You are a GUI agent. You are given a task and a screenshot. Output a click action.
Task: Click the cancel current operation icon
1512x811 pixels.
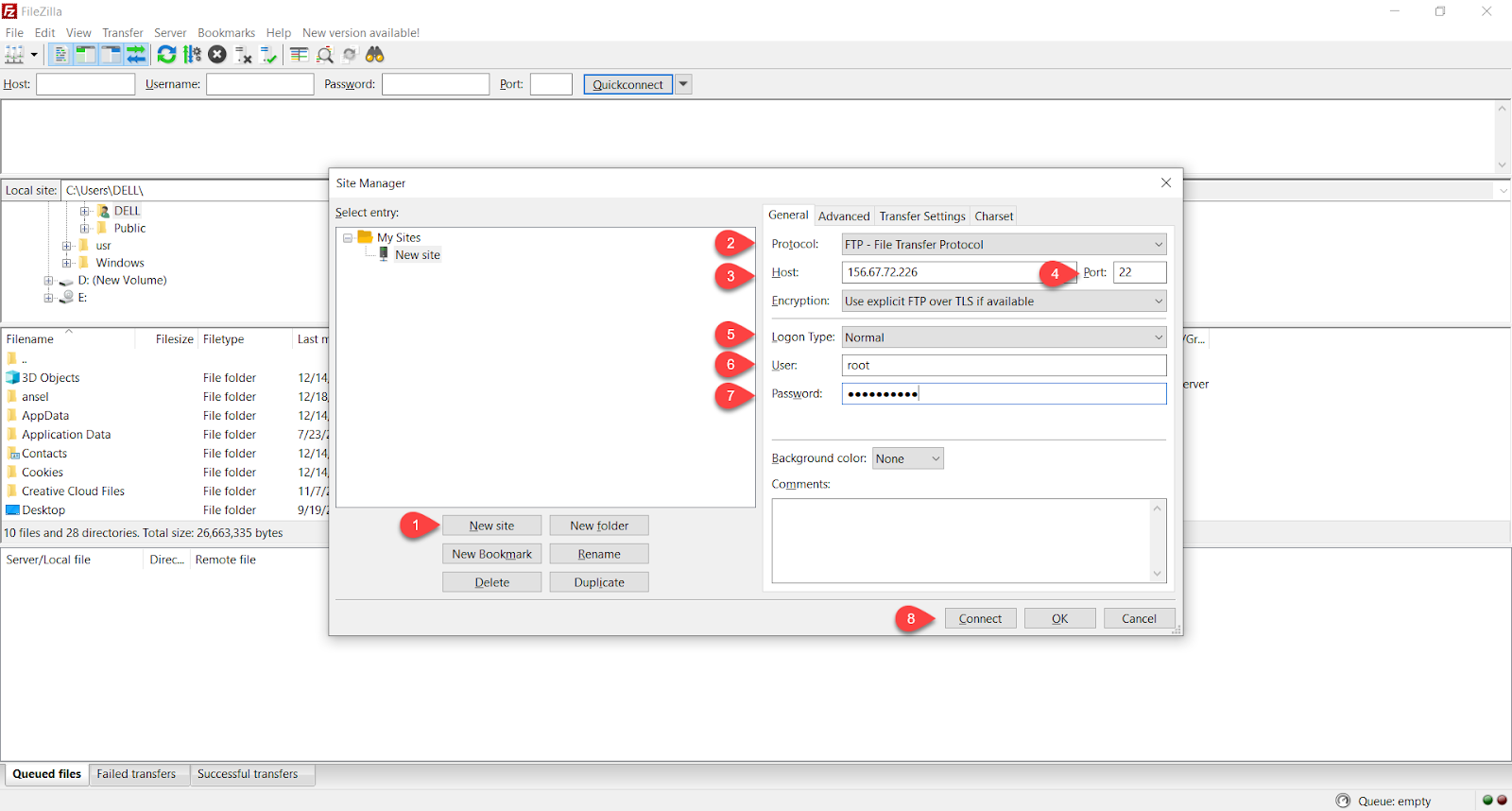(217, 55)
